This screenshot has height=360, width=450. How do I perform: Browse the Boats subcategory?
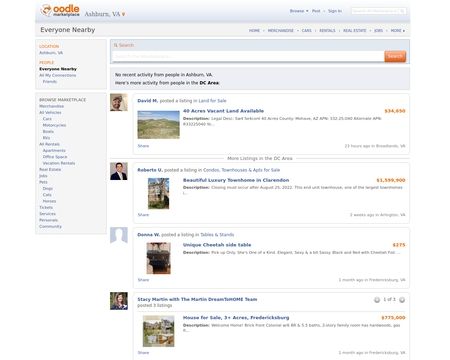tap(48, 131)
